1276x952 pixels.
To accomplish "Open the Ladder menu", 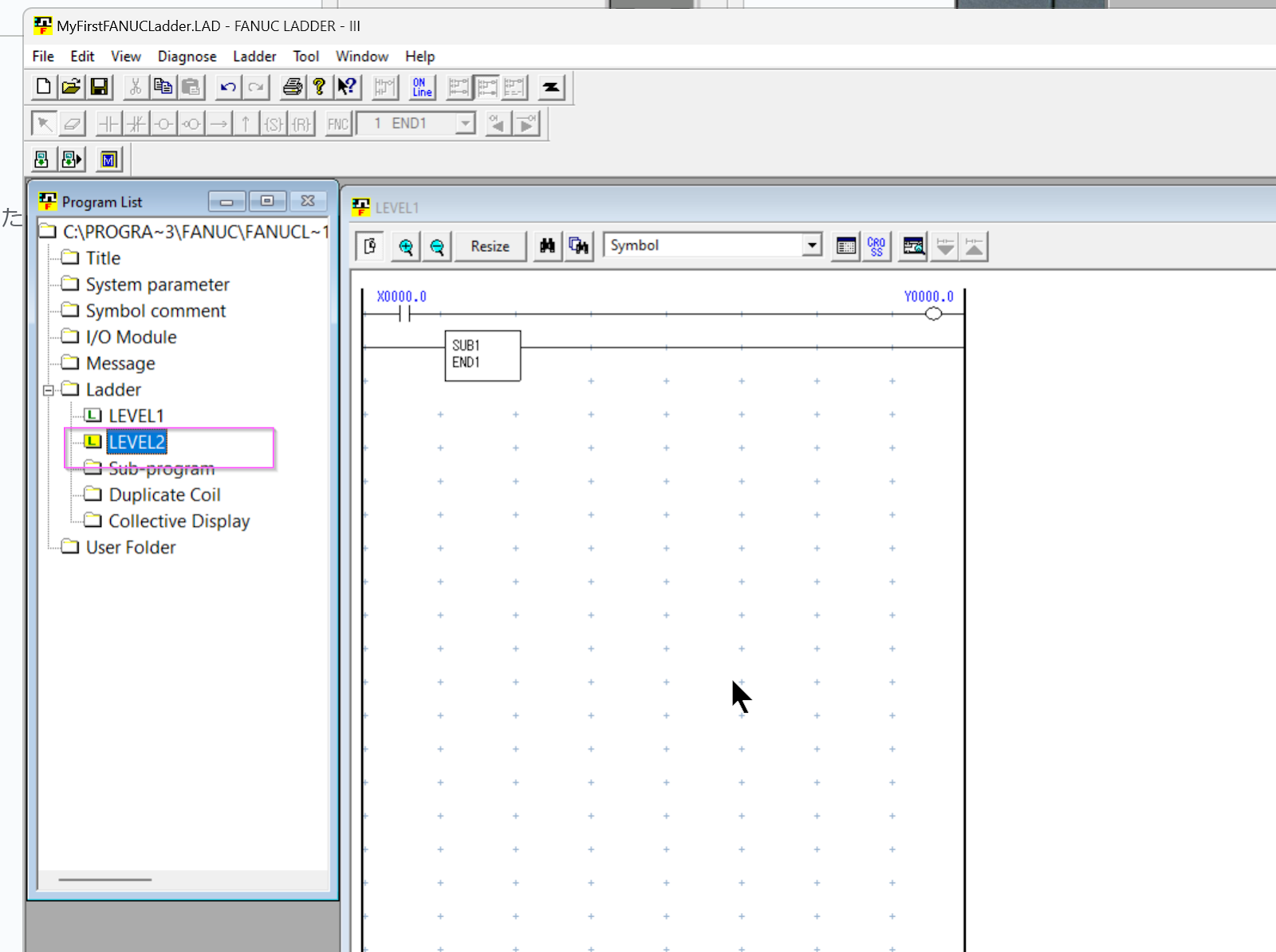I will point(254,57).
